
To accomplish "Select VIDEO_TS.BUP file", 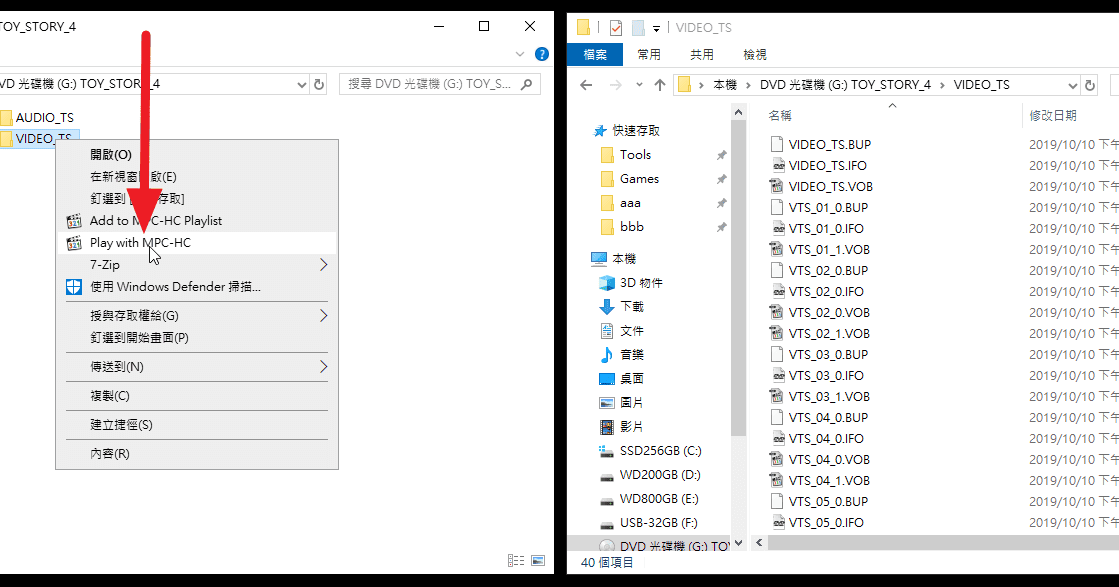I will point(829,144).
